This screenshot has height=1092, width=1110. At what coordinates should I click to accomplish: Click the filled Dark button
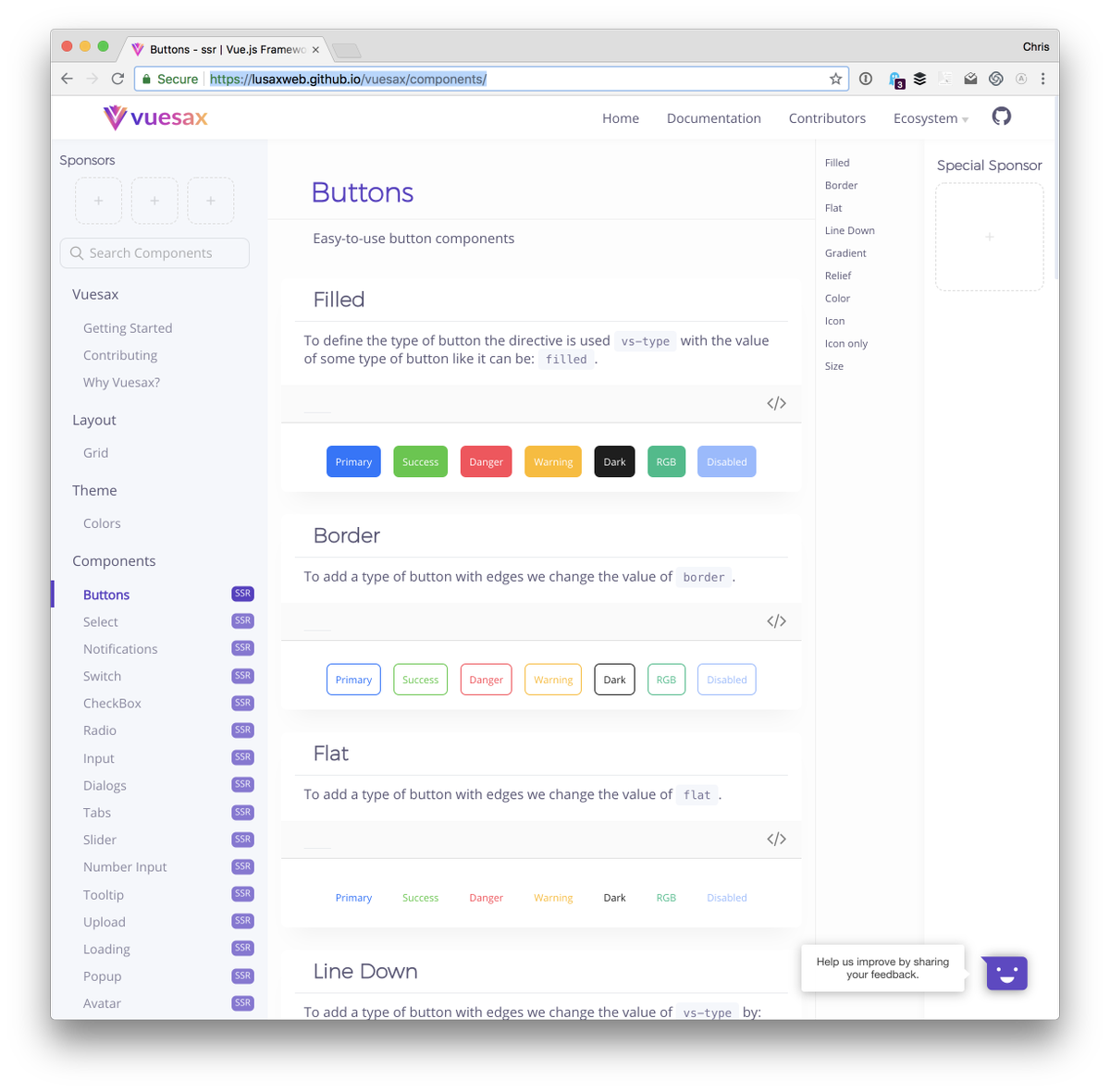(x=615, y=462)
